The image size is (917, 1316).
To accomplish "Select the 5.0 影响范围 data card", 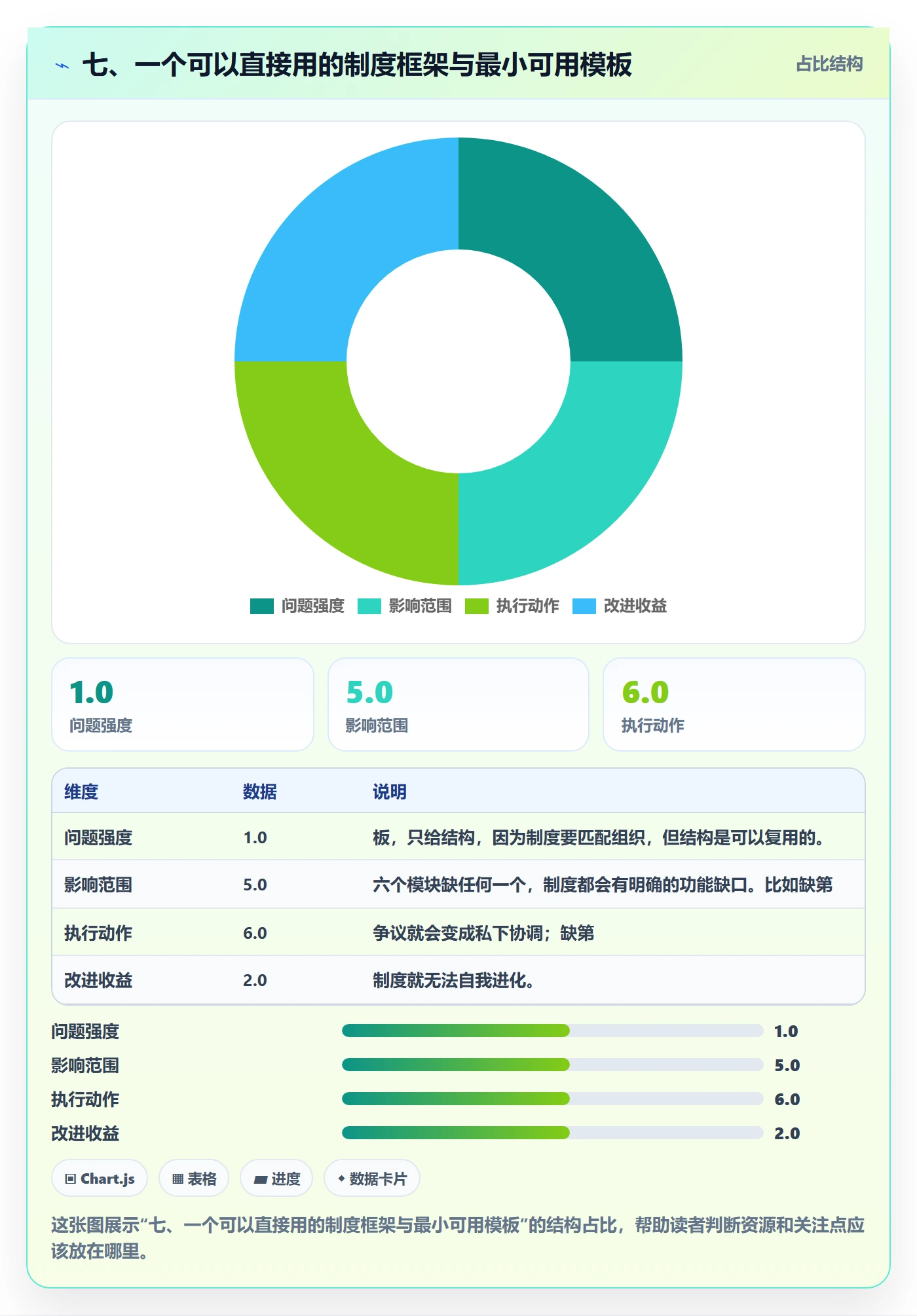I will click(458, 704).
